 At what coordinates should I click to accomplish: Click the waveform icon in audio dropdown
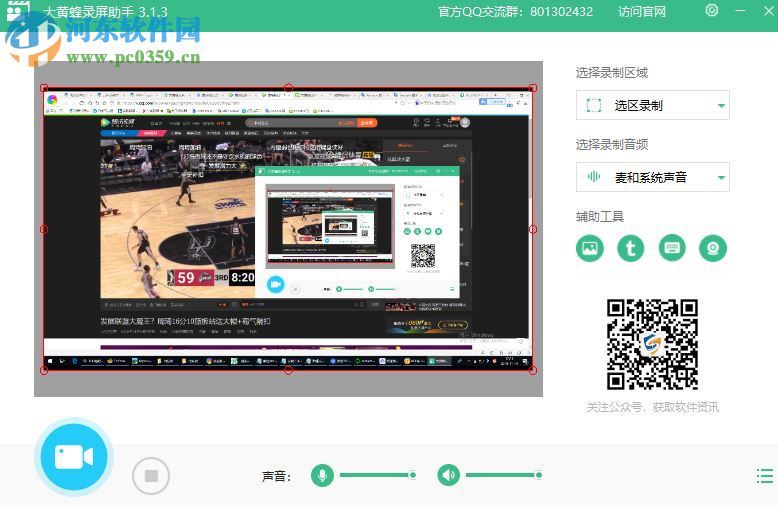pyautogui.click(x=594, y=176)
